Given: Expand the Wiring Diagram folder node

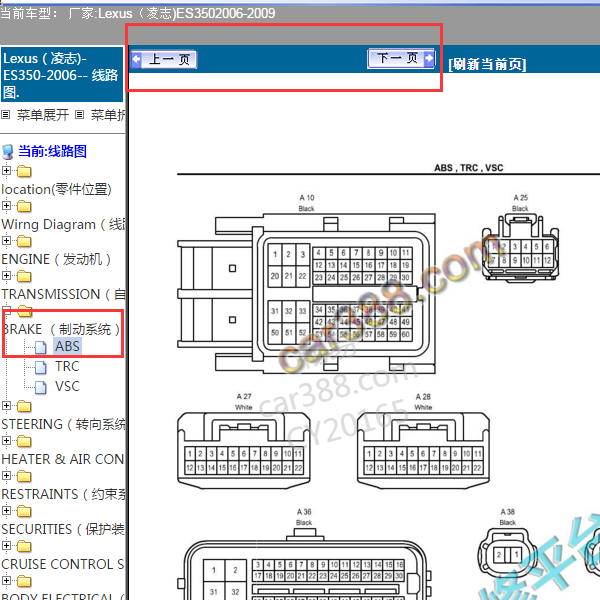Looking at the screenshot, I should point(6,205).
